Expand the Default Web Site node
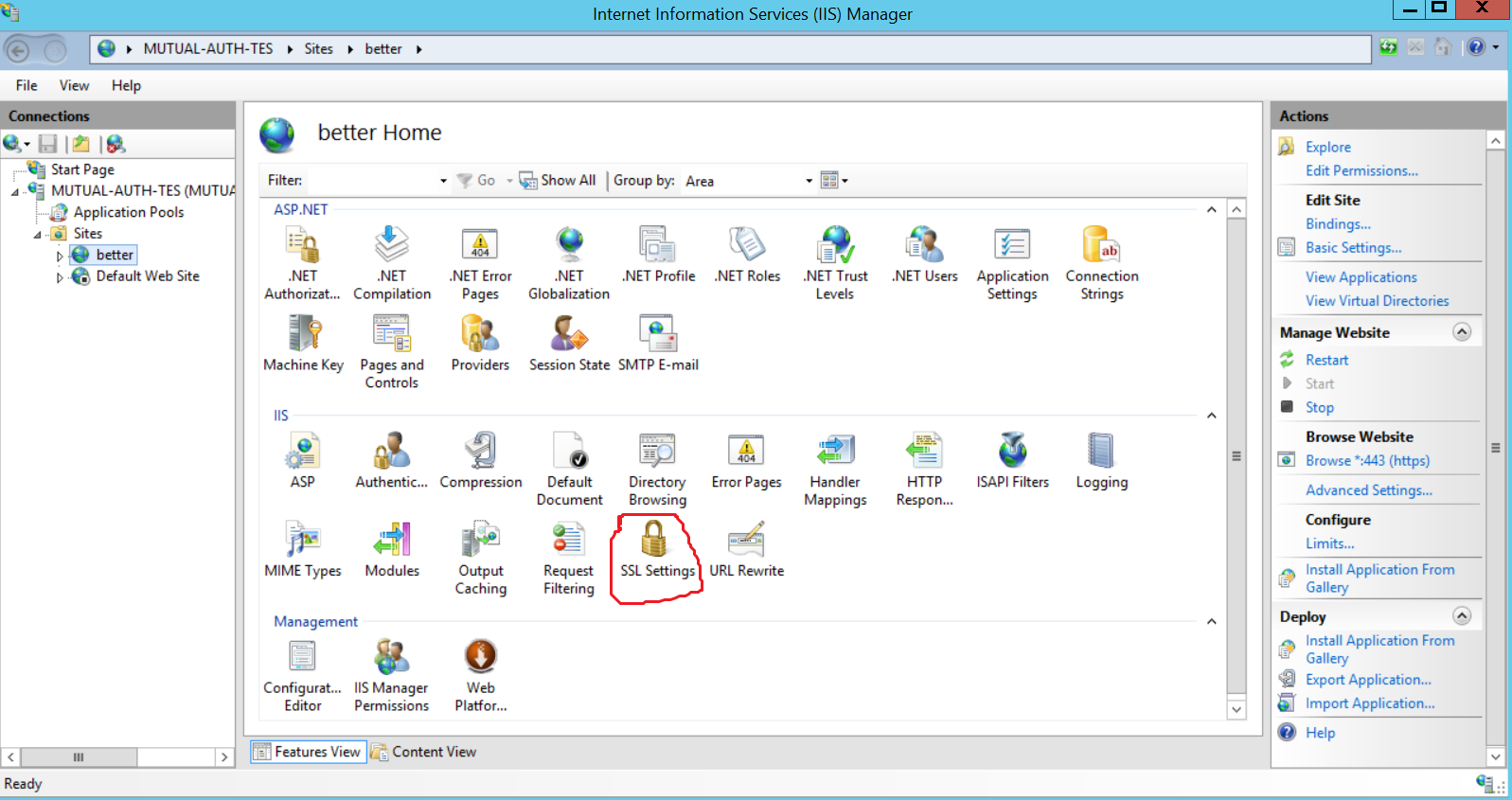Image resolution: width=1512 pixels, height=800 pixels. (60, 277)
